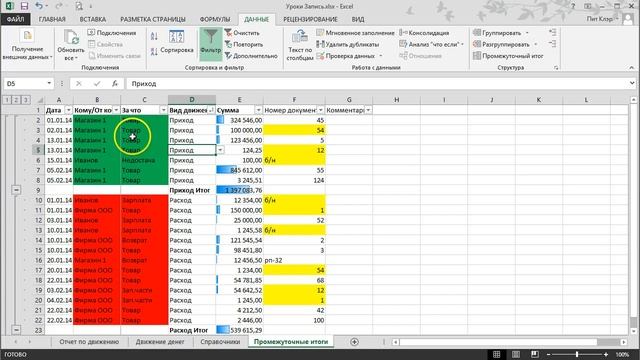
Task: Open filter dropdown for Вид движения column
Action: tap(211, 110)
